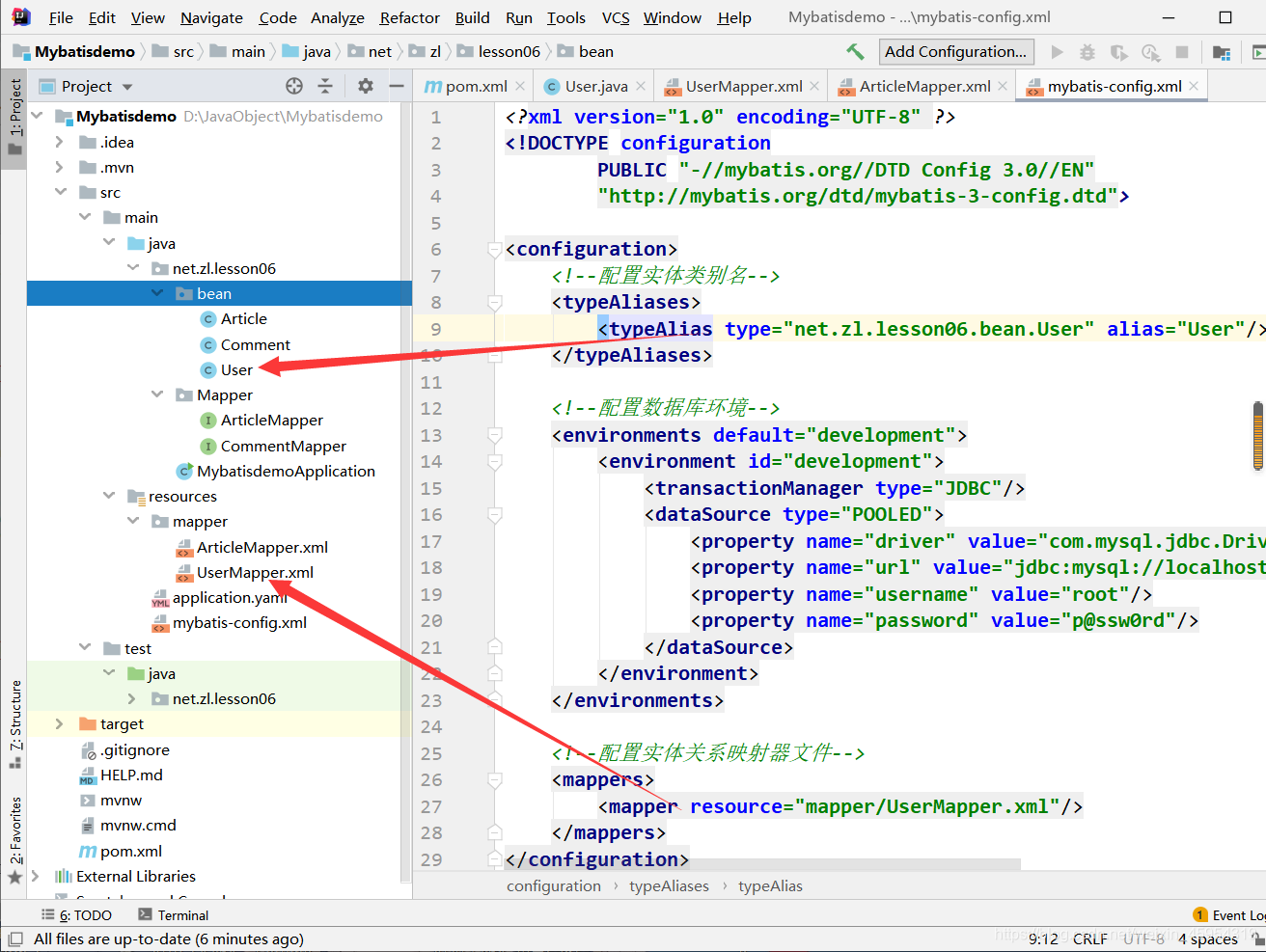
Task: Click 4 spaces indent setting
Action: point(1208,938)
